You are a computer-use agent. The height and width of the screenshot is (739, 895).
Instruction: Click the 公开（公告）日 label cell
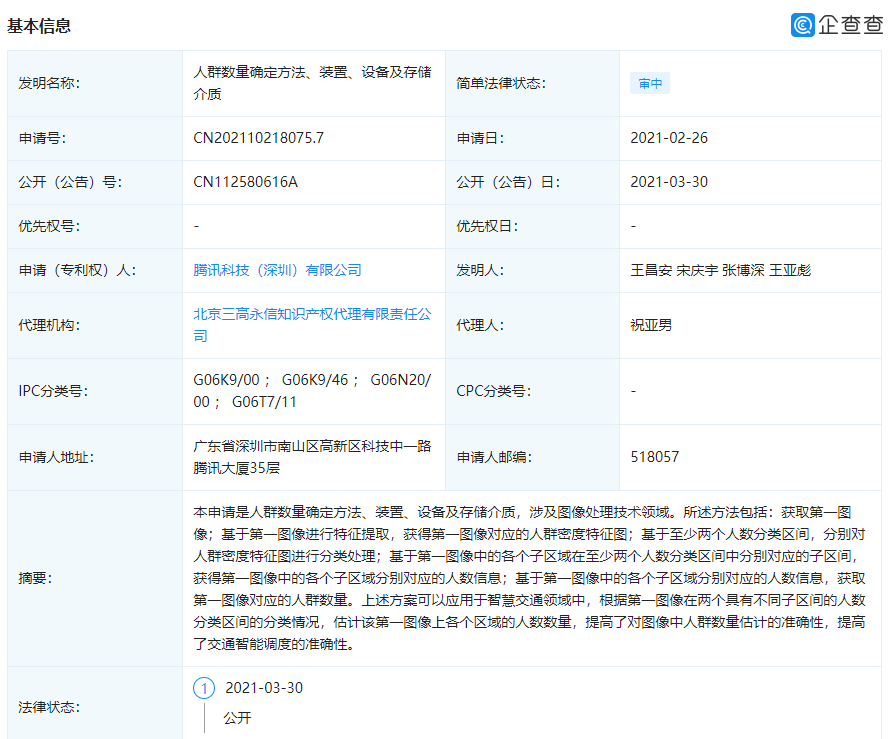click(x=533, y=182)
